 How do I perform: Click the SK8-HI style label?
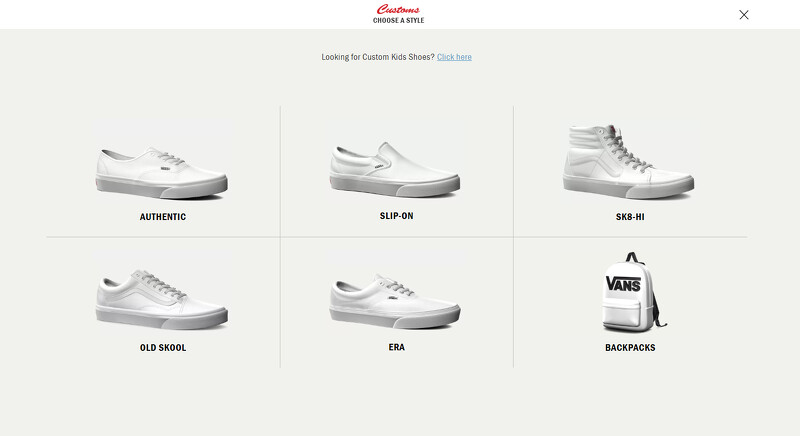[x=630, y=217]
